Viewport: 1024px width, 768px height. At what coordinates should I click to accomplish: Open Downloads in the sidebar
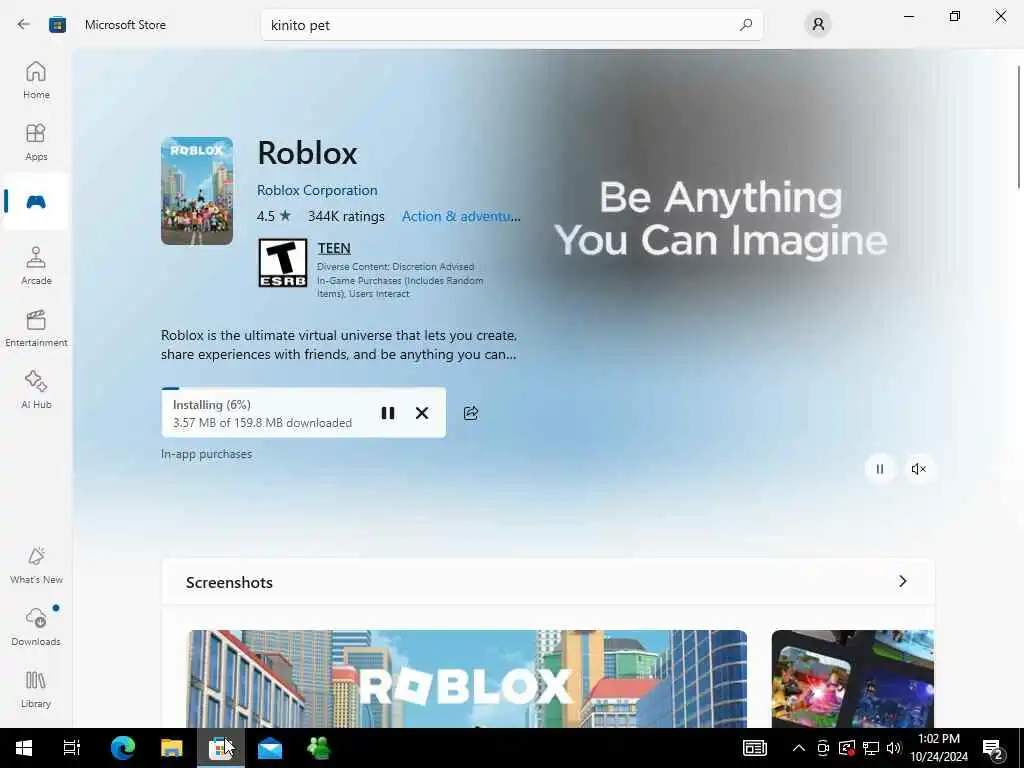36,627
